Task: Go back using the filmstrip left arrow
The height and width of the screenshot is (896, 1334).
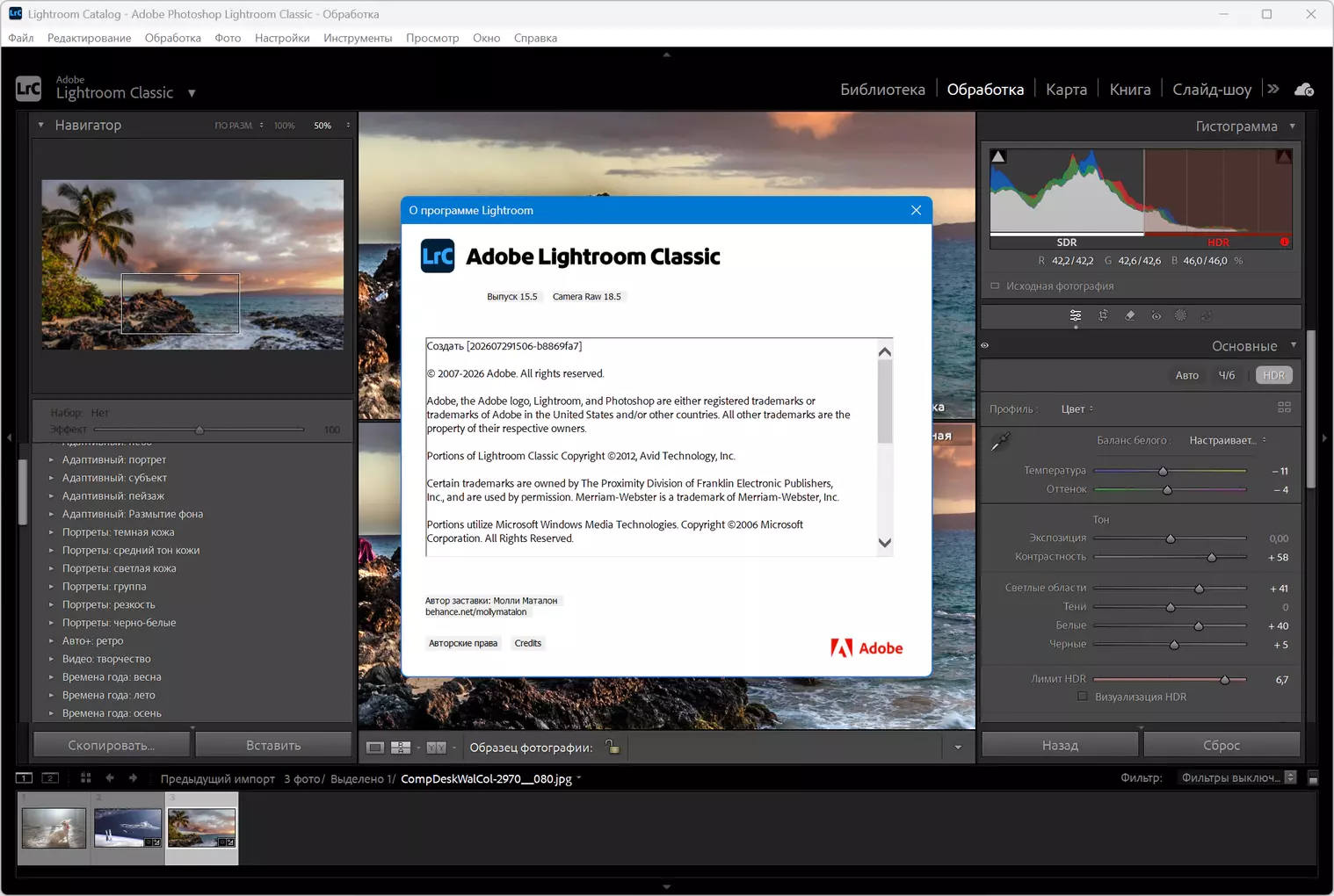Action: point(110,778)
